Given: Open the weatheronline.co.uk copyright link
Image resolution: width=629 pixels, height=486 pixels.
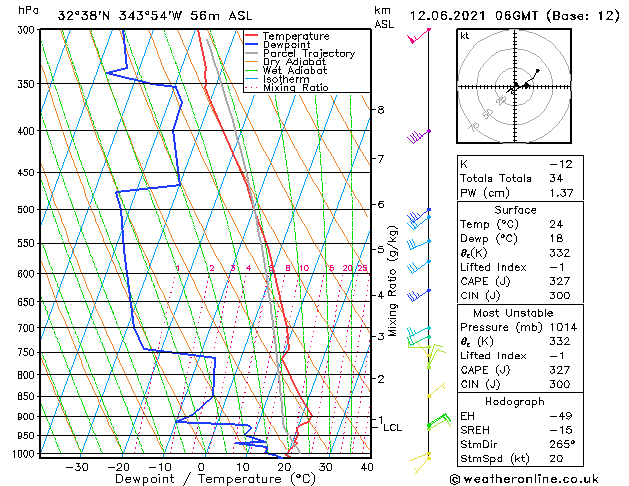Looking at the screenshot, I should click(x=524, y=479).
